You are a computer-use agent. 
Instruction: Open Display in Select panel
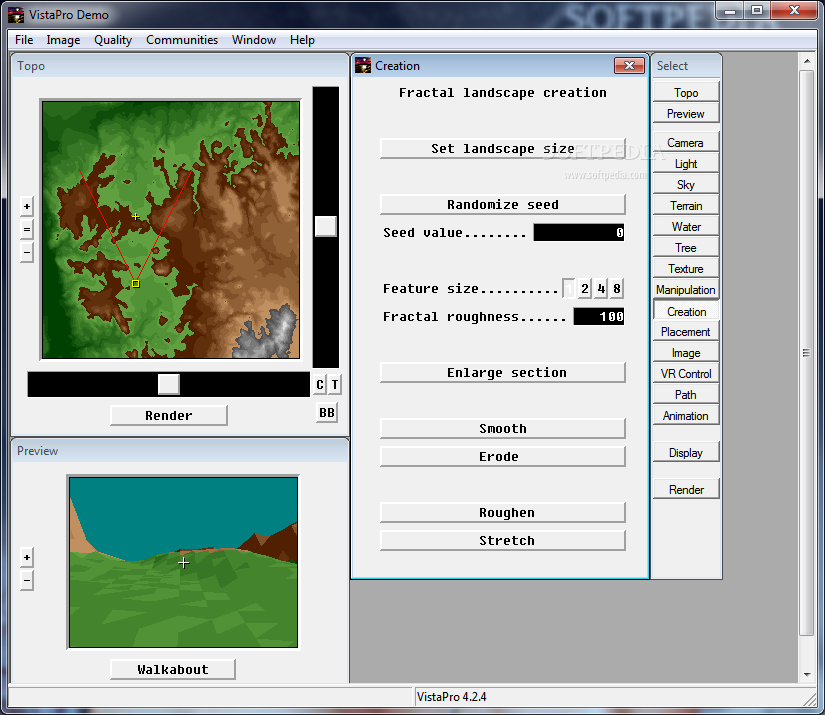[x=686, y=453]
